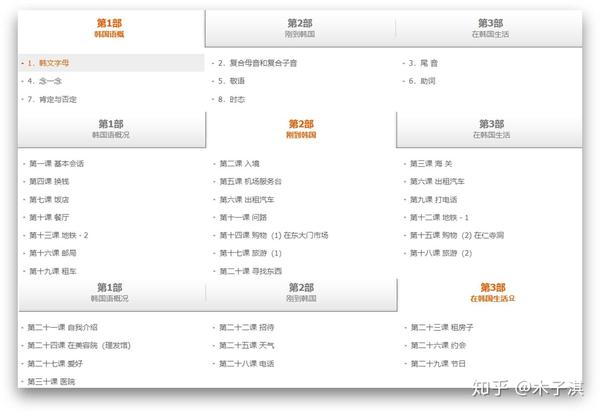
Task: Open 第十四课 购物 (1) 在东大门市场
Action: [274, 235]
